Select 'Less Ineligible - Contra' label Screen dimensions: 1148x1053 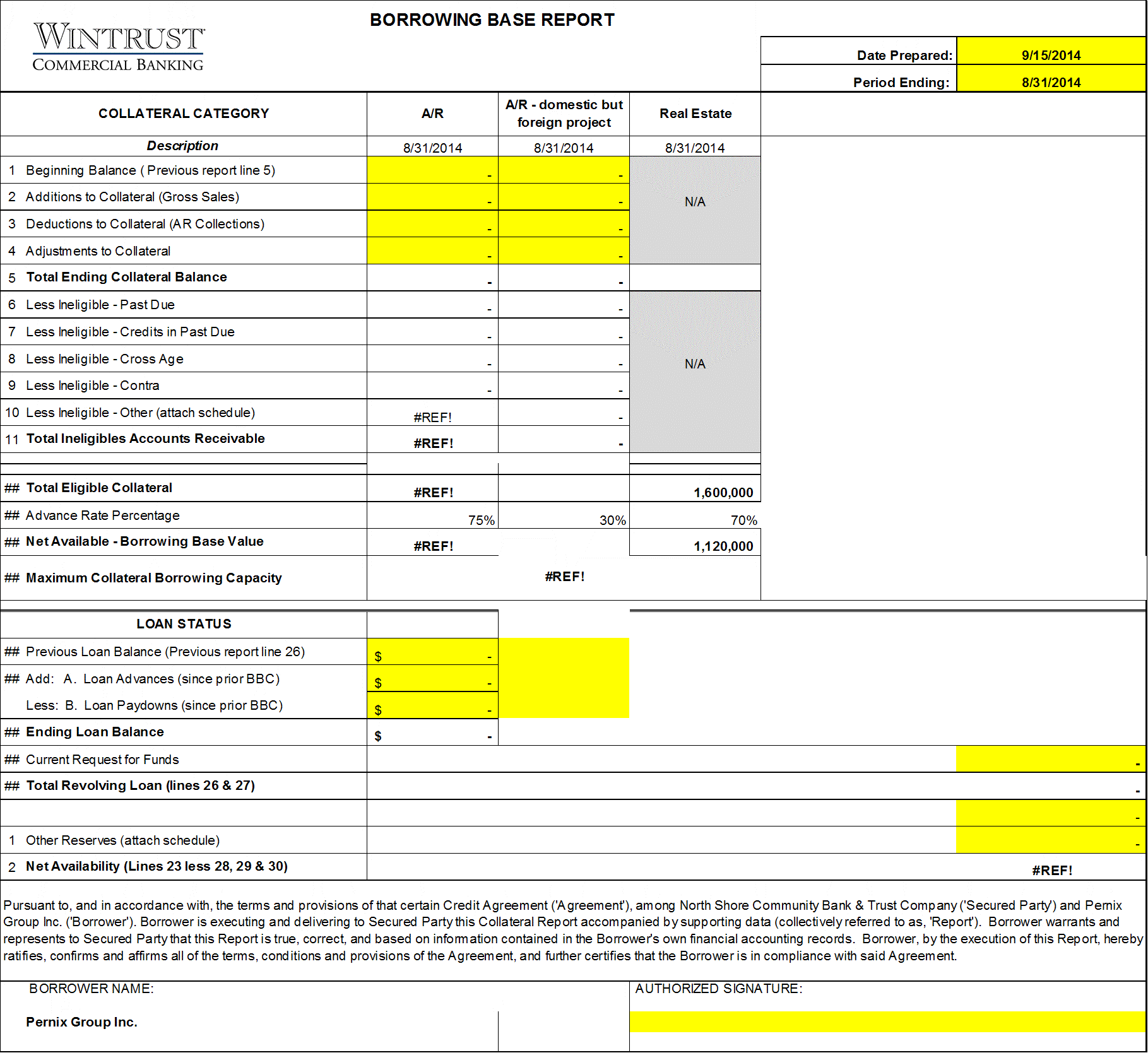(x=92, y=385)
